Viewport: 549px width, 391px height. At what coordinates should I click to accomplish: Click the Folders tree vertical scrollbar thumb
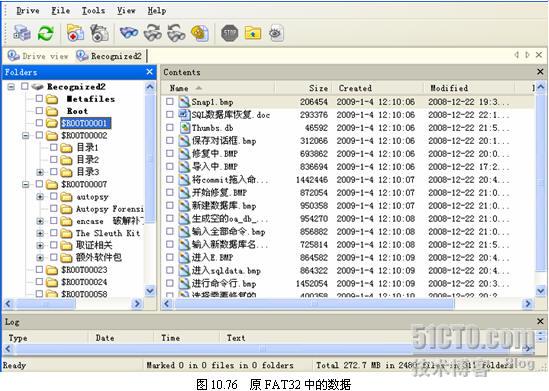point(150,158)
